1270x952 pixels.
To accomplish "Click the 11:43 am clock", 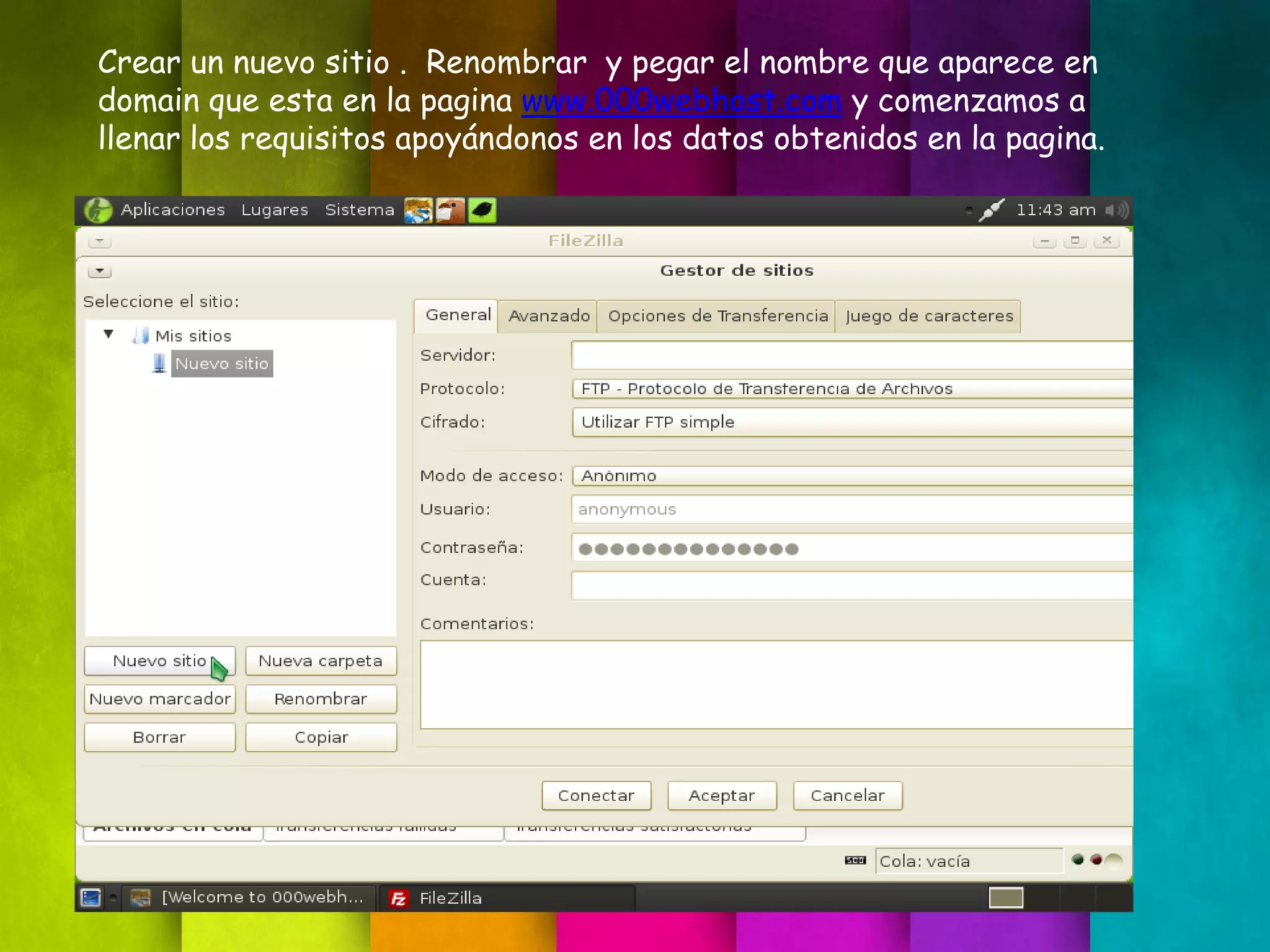I will [1055, 210].
